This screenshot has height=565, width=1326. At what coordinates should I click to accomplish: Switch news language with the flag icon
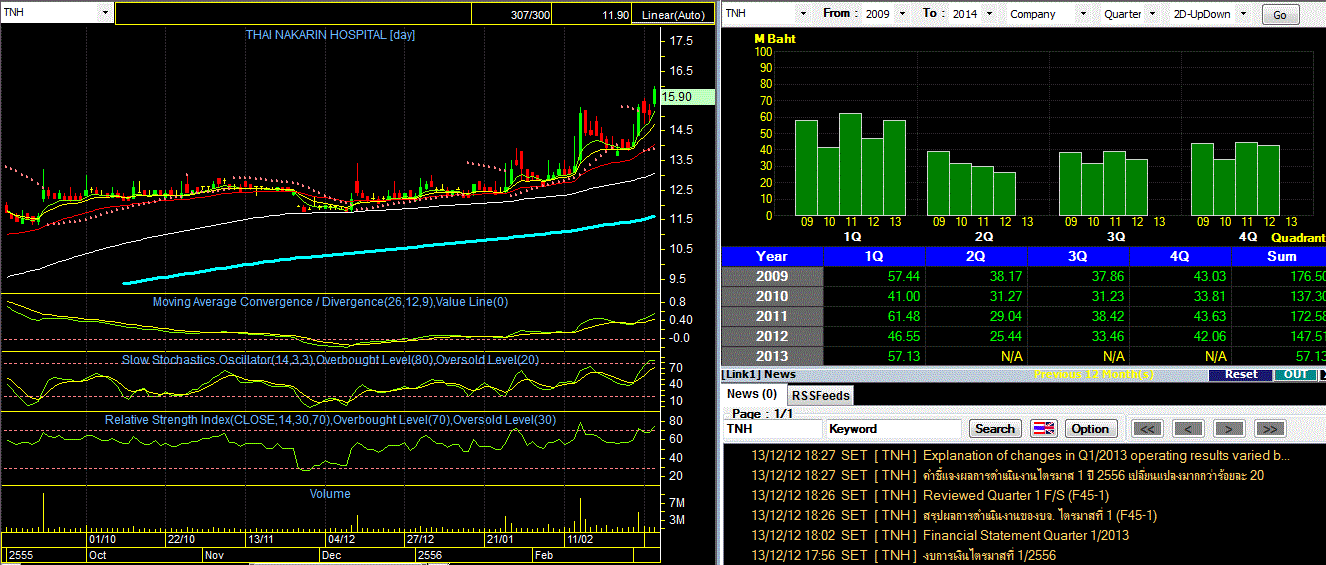coord(1043,429)
